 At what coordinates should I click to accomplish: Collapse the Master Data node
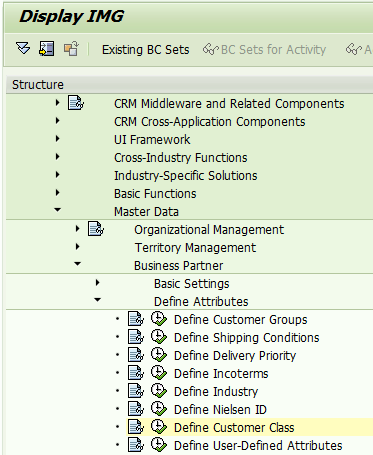[x=58, y=210]
